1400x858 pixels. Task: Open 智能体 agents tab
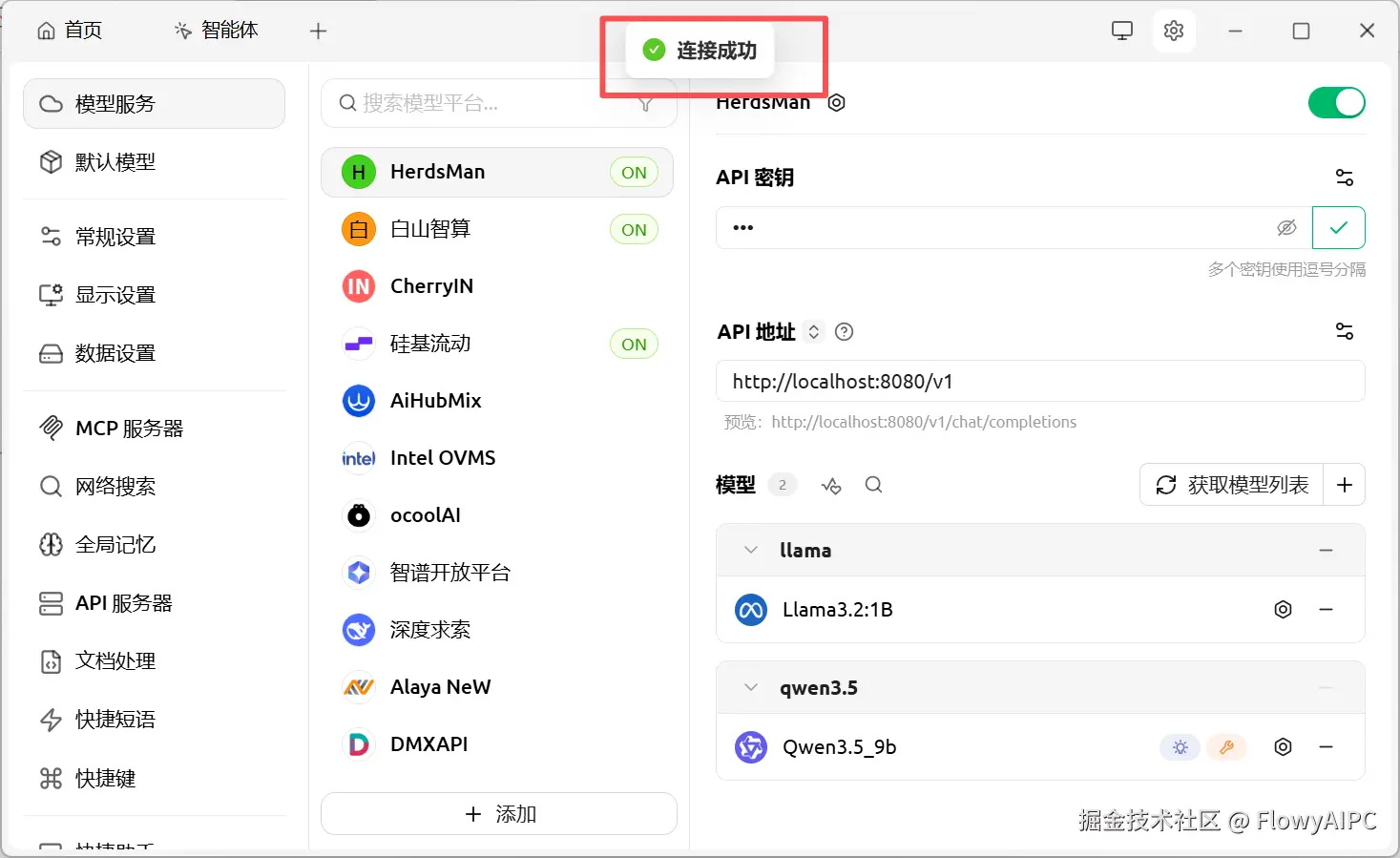point(216,31)
